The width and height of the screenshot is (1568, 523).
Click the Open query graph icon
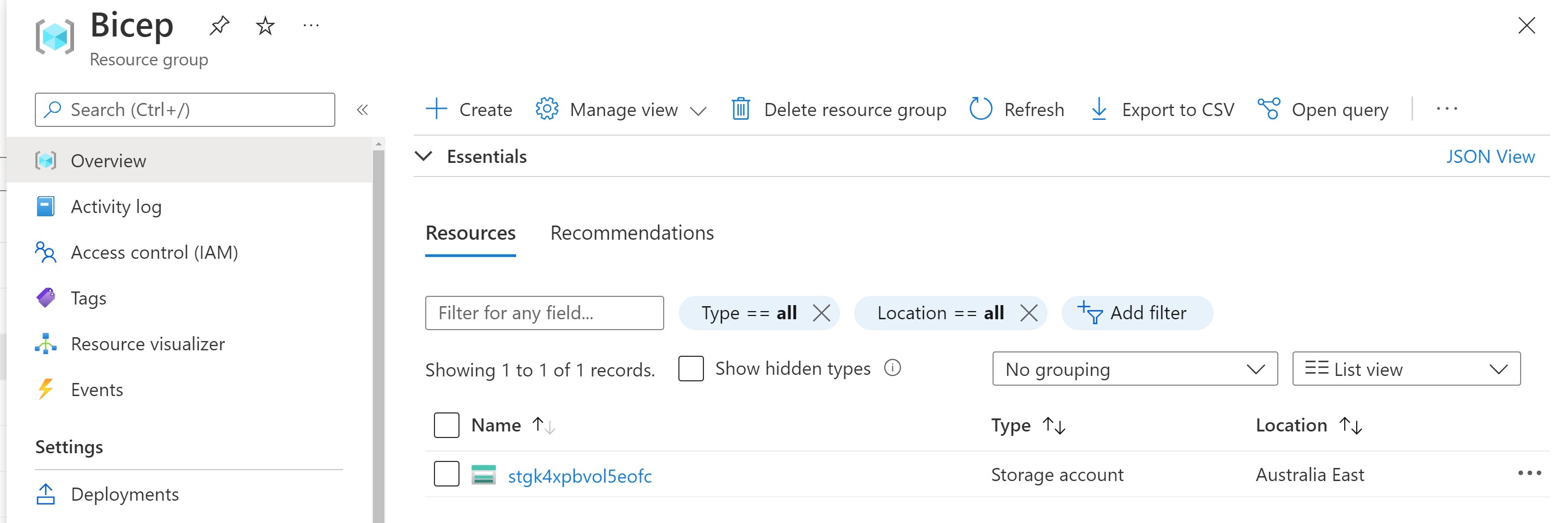(1269, 109)
